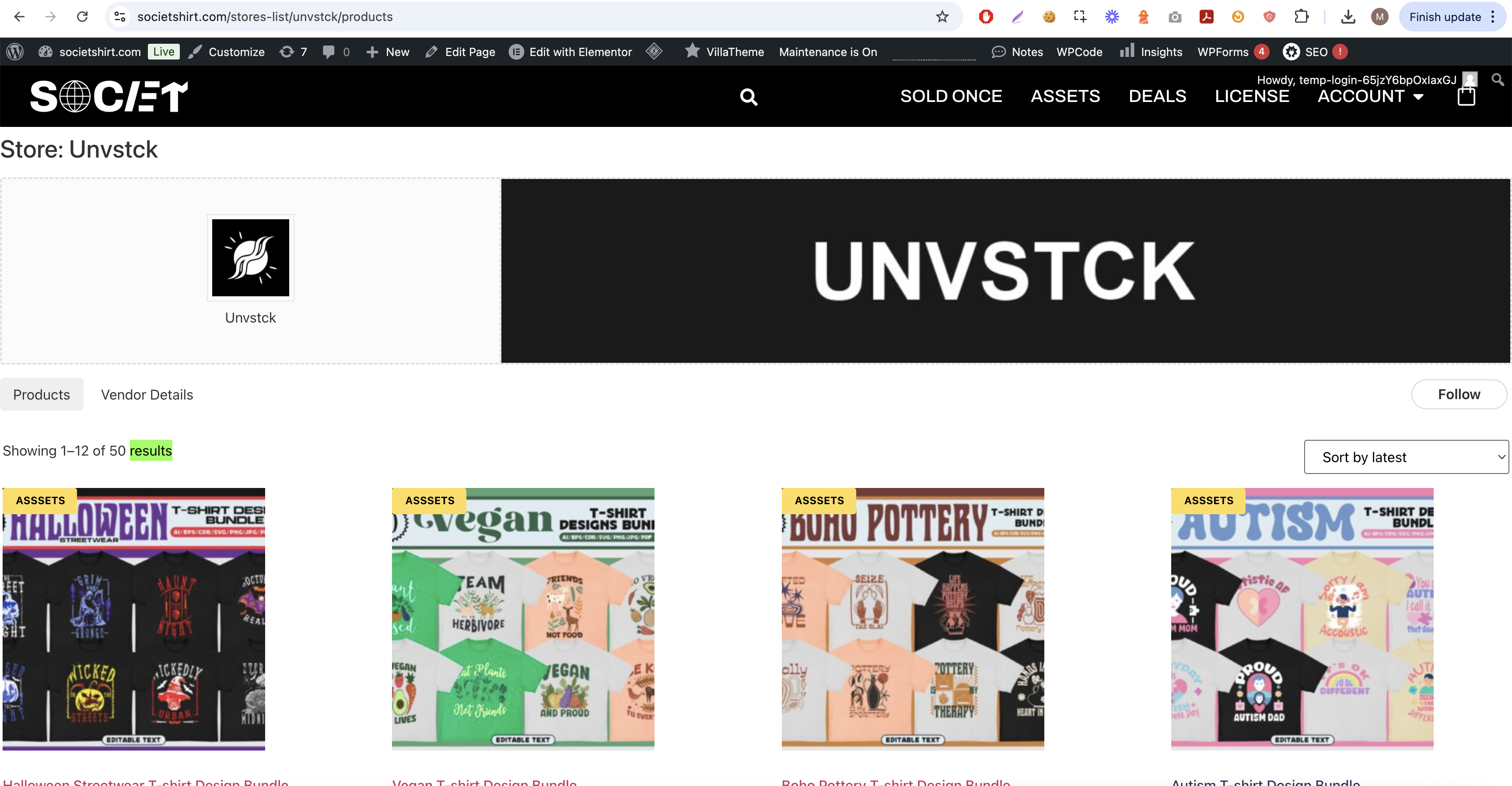Click Unvstck store logo image
The height and width of the screenshot is (786, 1512).
(251, 258)
